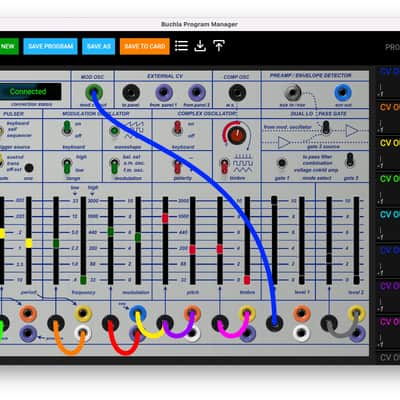Click black jack where red cable starts
This screenshot has height=400, width=400.
110,323
